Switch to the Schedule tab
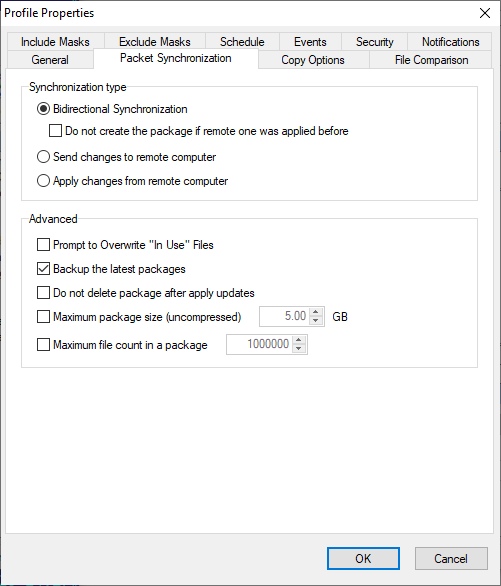Screen dimensions: 501x586 [x=242, y=42]
